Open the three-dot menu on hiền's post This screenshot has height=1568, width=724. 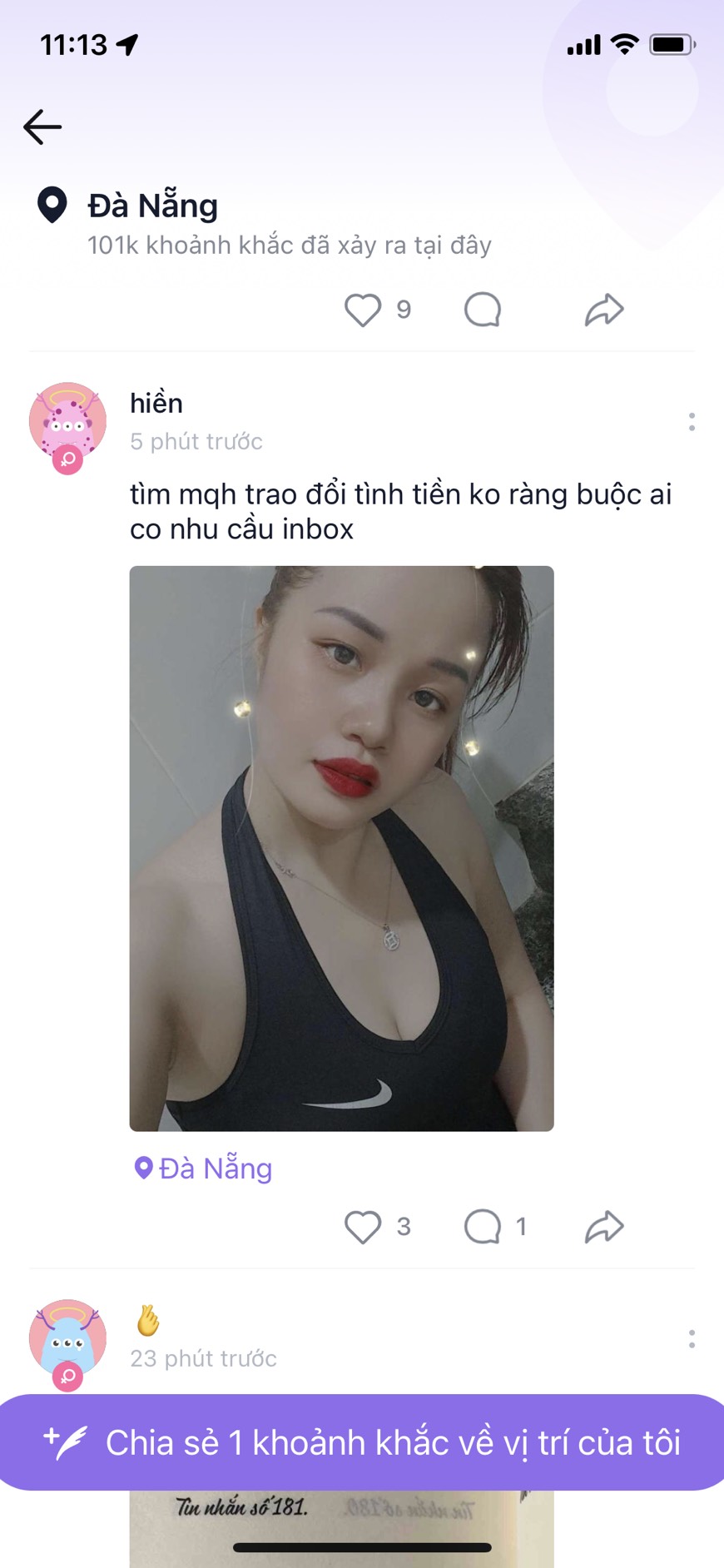692,422
